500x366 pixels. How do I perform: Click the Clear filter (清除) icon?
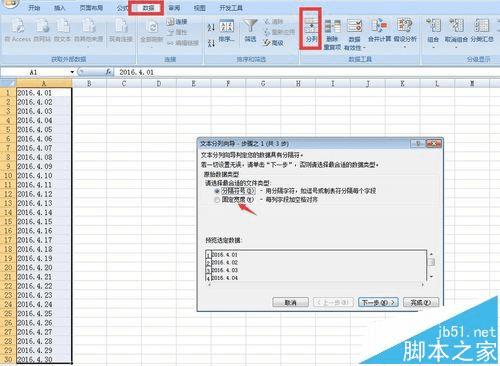click(267, 21)
